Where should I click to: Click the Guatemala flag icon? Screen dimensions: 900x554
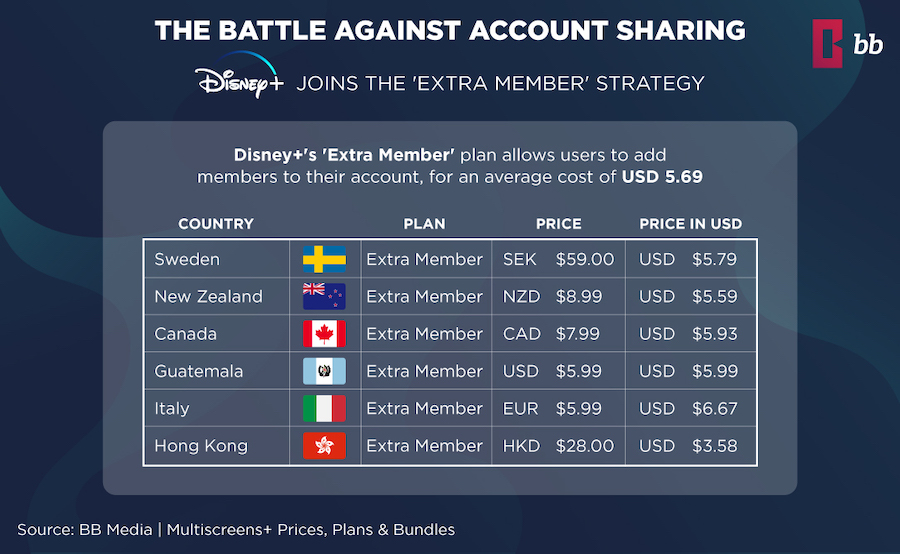[324, 371]
